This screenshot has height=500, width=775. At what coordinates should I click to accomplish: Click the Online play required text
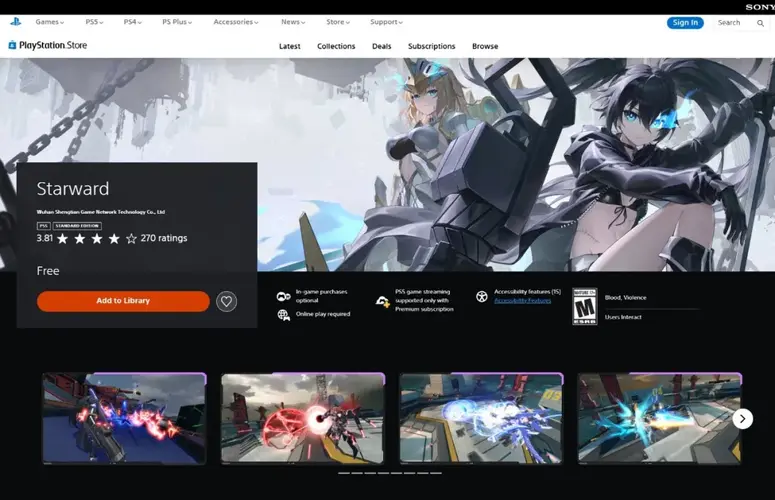pos(323,314)
